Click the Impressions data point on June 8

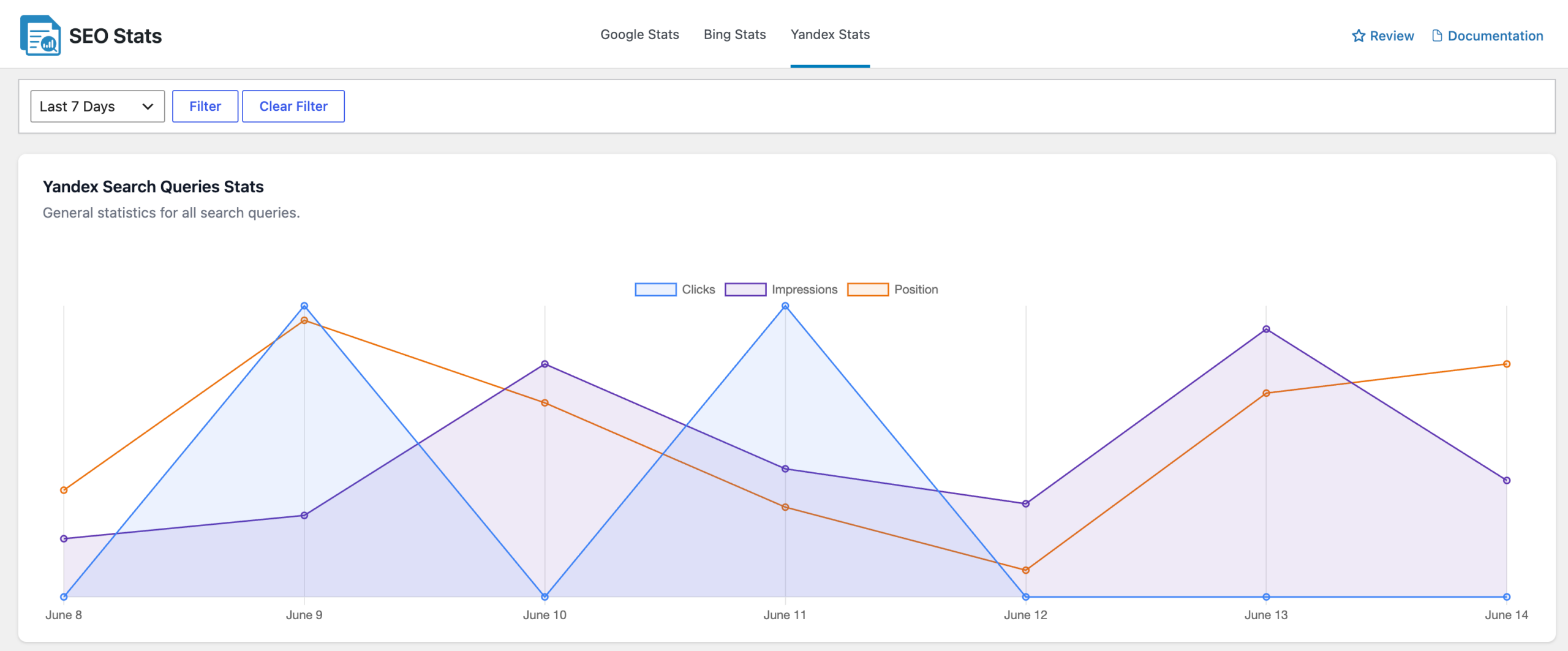click(64, 539)
